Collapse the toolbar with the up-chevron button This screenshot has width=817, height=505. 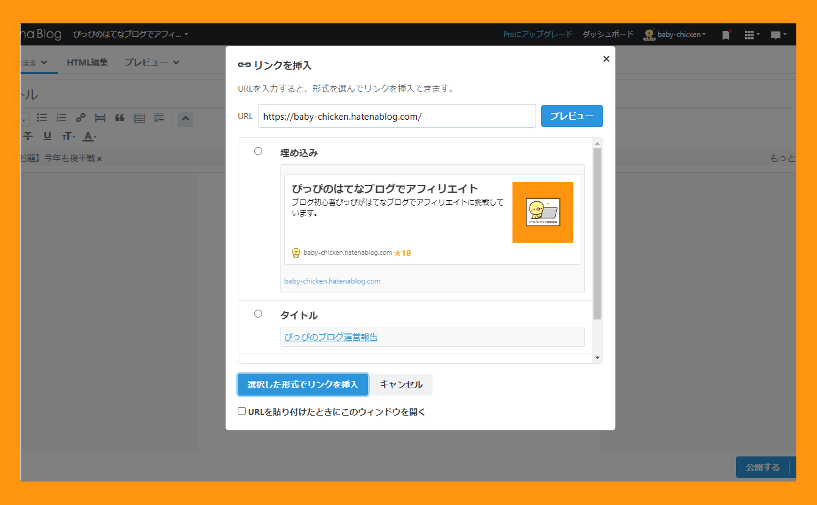click(185, 119)
